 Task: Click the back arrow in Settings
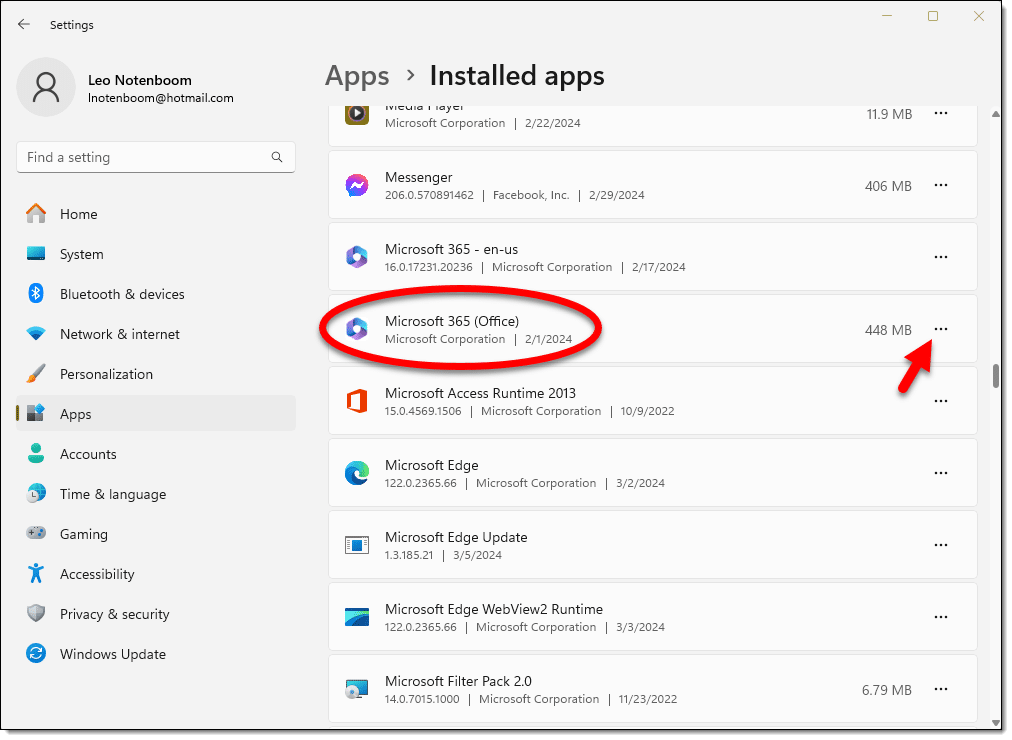[24, 24]
